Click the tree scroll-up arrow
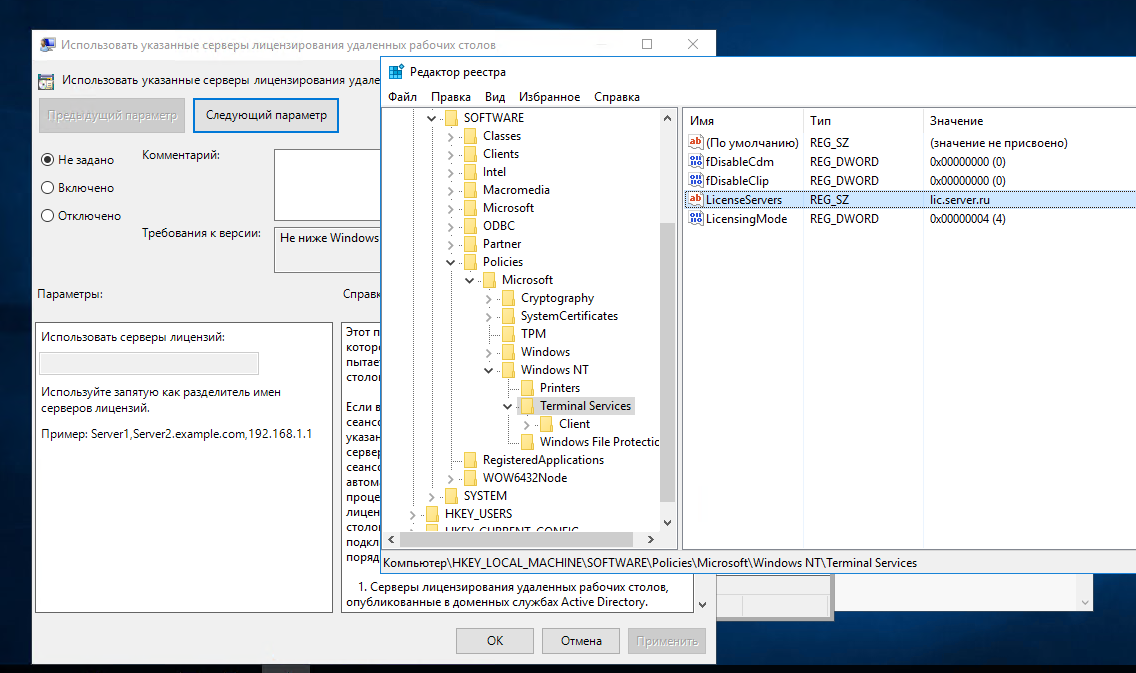This screenshot has width=1136, height=673. [667, 117]
